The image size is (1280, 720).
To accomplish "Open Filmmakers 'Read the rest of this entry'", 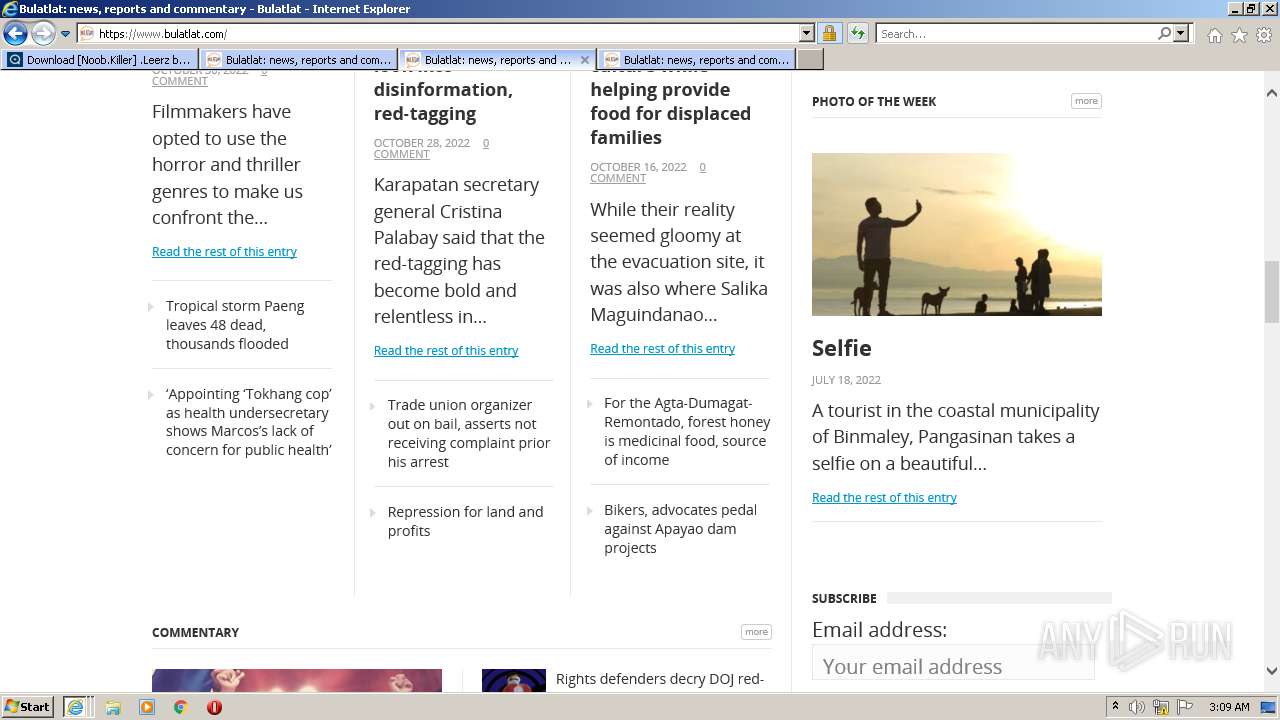I will tap(224, 251).
